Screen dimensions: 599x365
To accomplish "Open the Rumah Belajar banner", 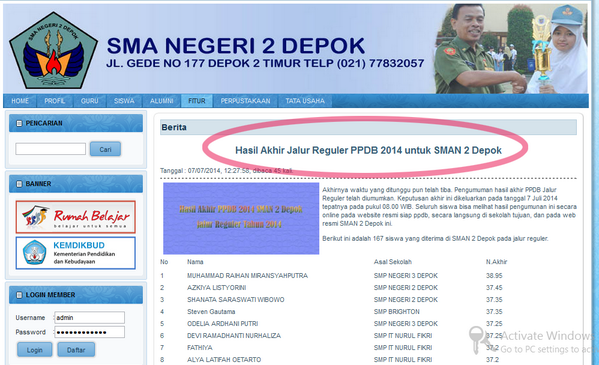I will (x=76, y=217).
